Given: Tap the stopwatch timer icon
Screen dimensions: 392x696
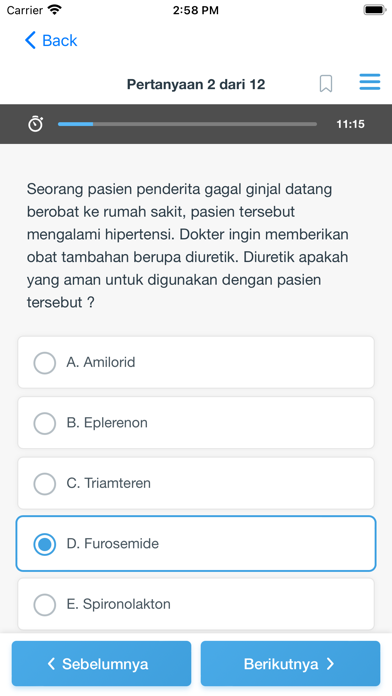Looking at the screenshot, I should [x=36, y=124].
